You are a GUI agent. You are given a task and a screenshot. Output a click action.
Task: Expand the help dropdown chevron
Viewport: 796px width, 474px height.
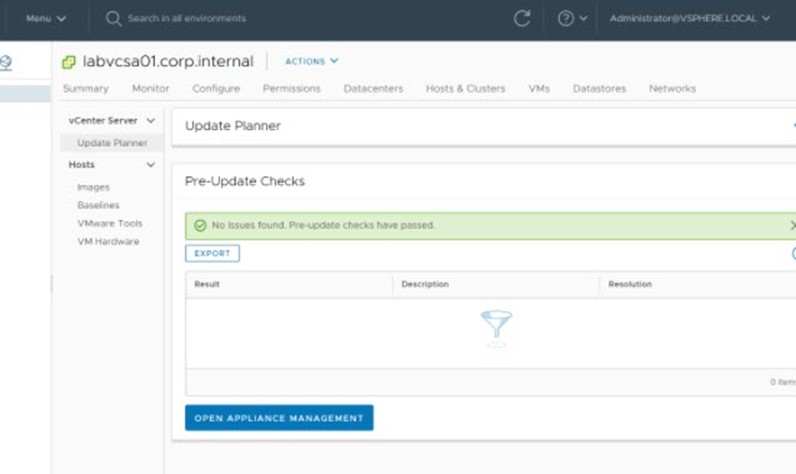click(x=583, y=18)
